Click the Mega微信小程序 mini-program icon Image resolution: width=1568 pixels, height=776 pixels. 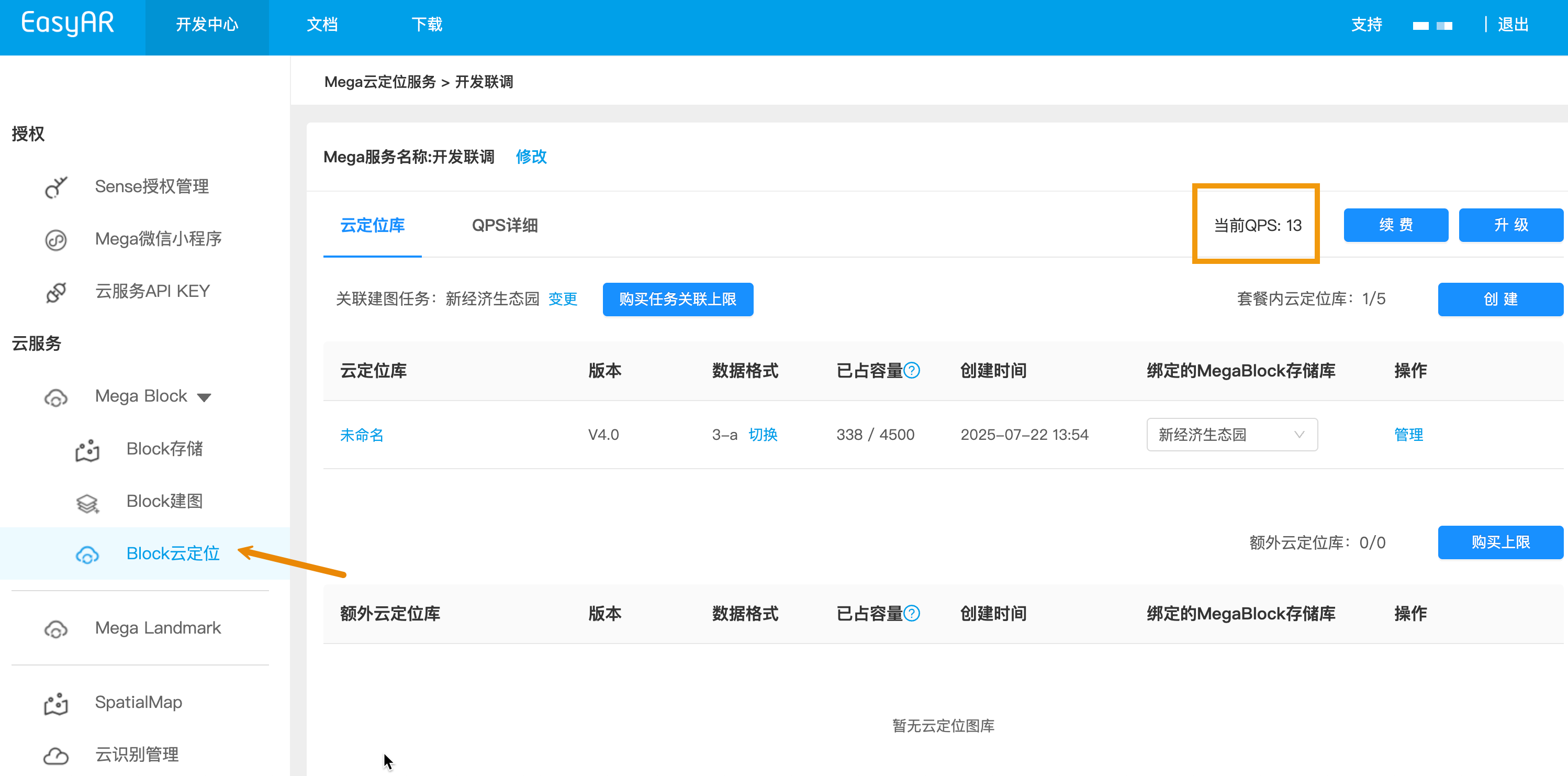point(56,239)
